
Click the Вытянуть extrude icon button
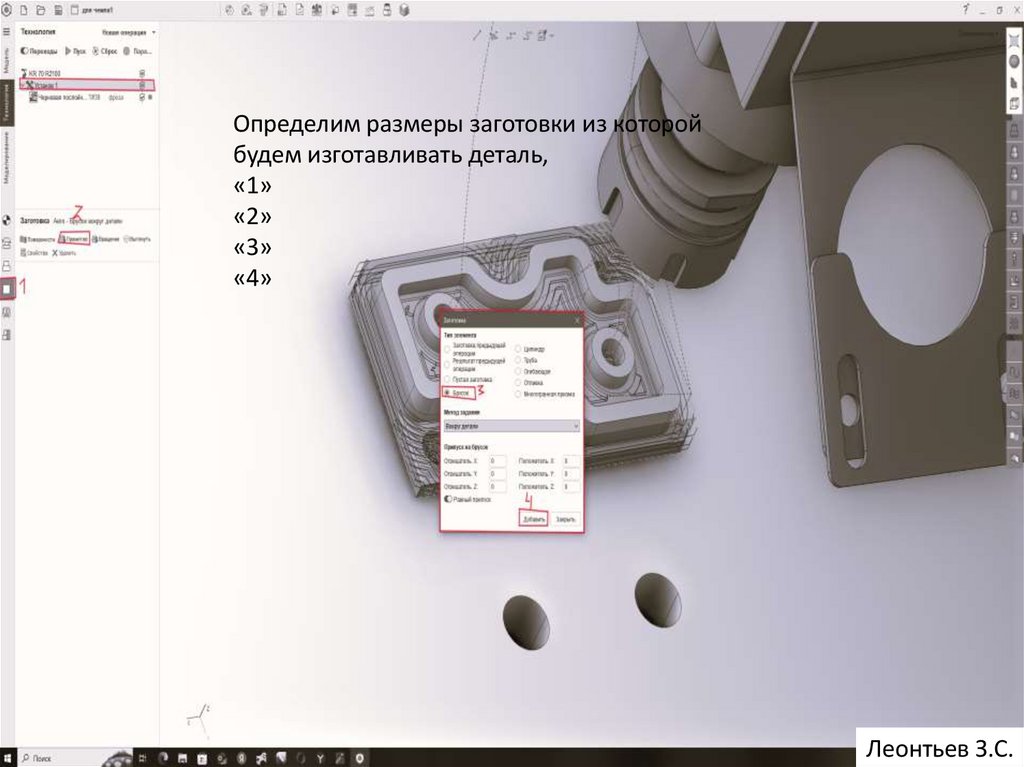tap(137, 239)
